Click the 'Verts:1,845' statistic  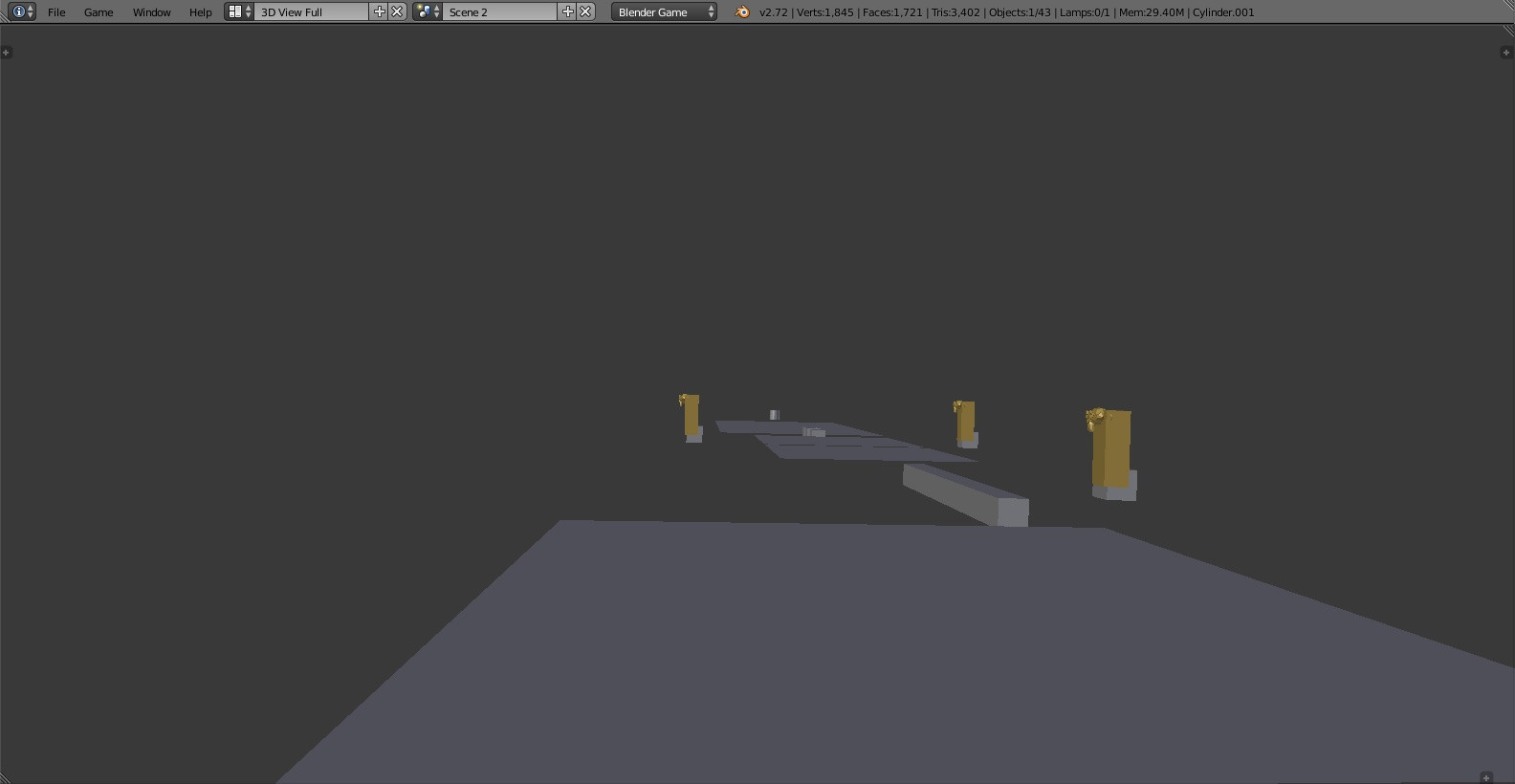coord(825,12)
